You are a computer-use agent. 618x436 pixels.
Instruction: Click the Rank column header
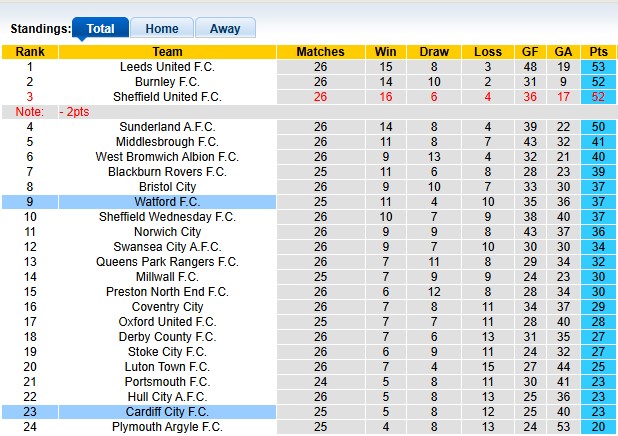[30, 52]
